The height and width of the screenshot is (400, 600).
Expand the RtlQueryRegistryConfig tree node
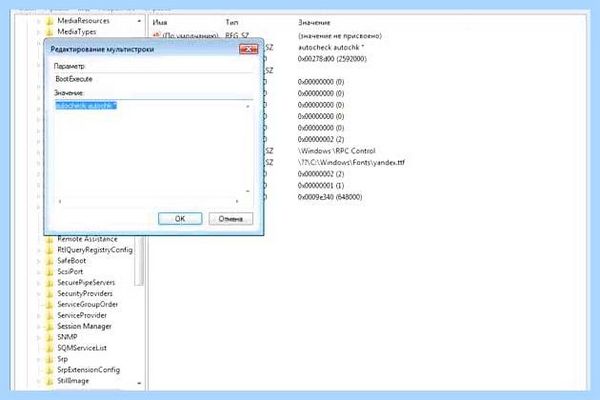(x=39, y=250)
